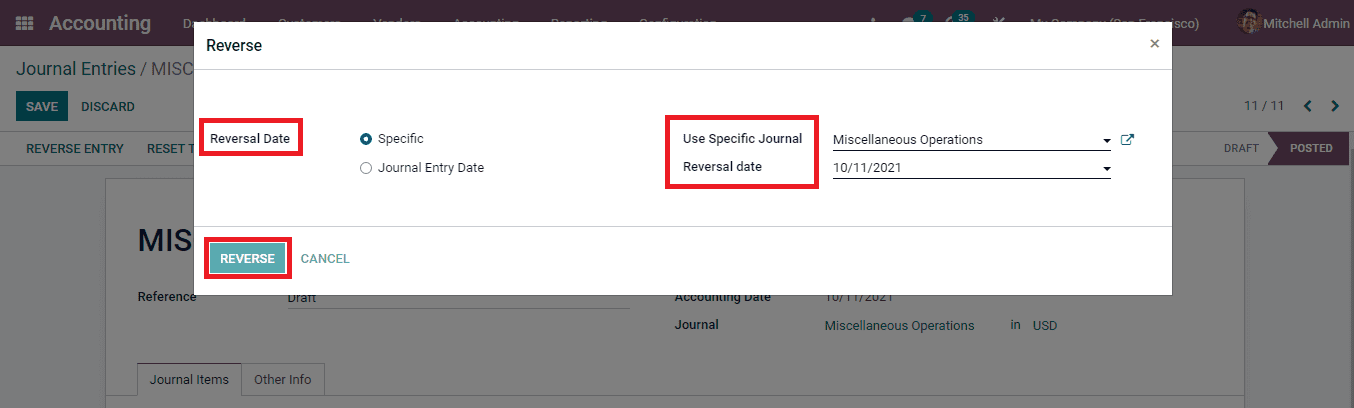This screenshot has height=408, width=1354.
Task: Open external link for Miscellaneous Operations journal
Action: pos(1127,140)
